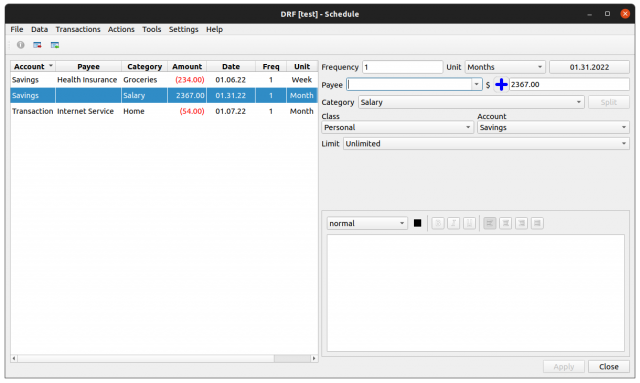The height and width of the screenshot is (383, 640).
Task: Open the Class Personal dropdown
Action: click(397, 127)
